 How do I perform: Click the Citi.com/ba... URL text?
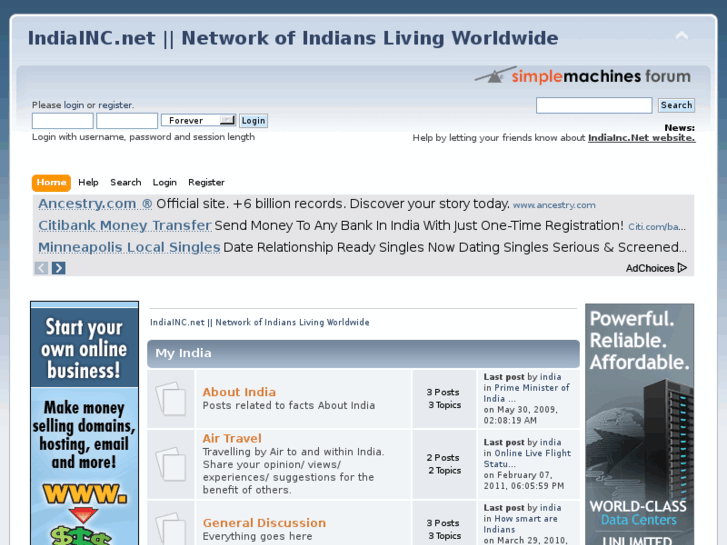tap(657, 227)
